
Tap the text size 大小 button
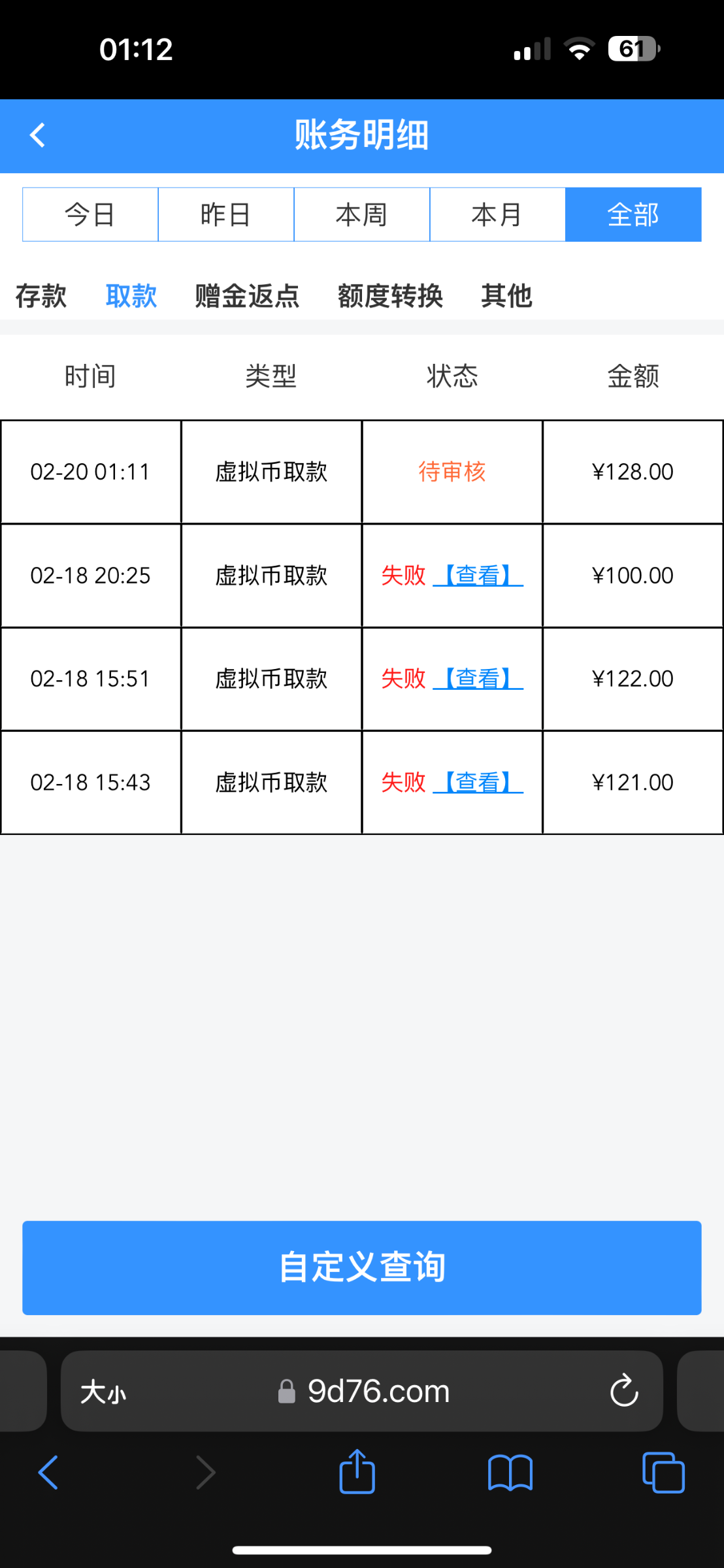click(x=103, y=1392)
